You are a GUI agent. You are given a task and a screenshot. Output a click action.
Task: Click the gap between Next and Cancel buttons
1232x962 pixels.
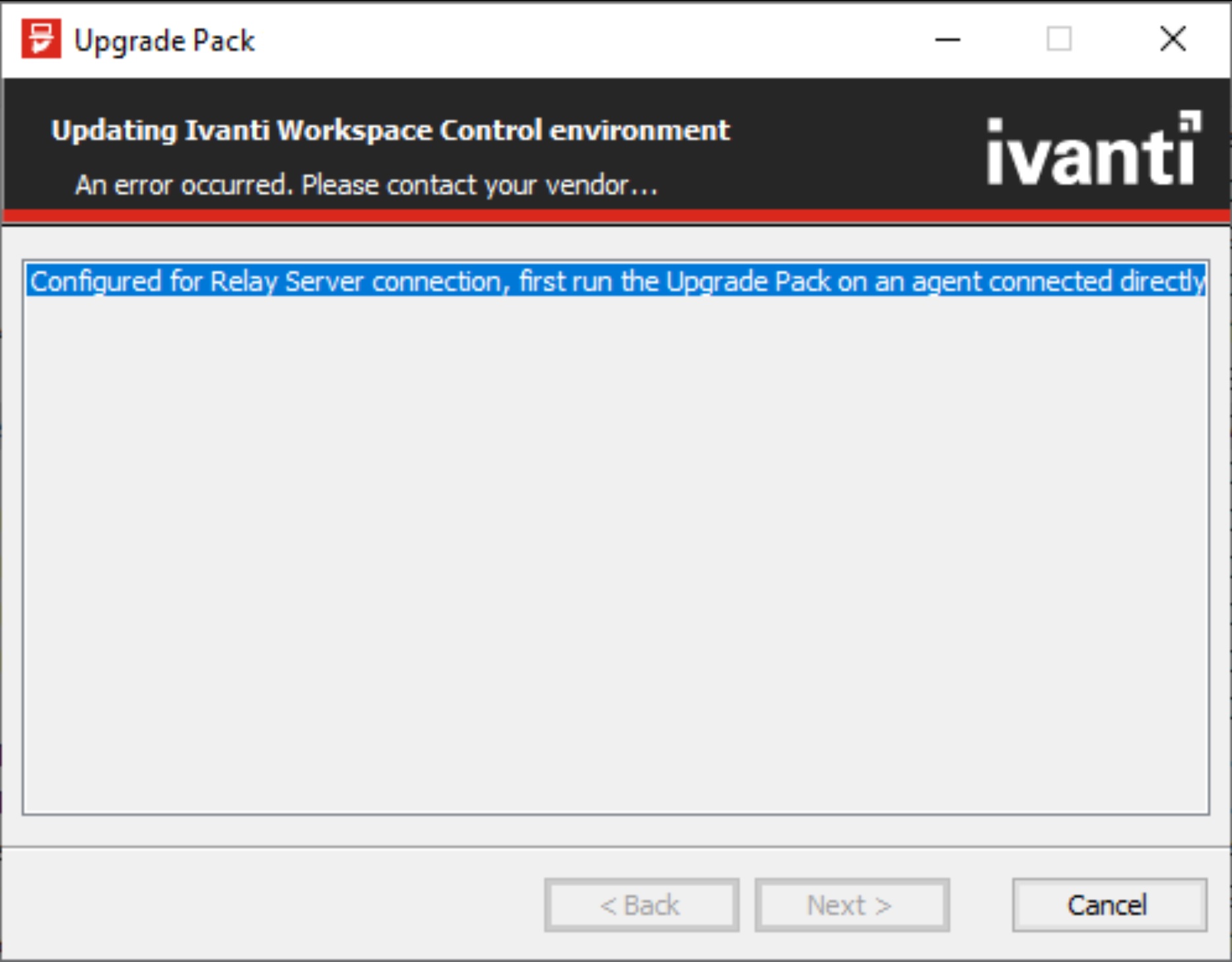(x=981, y=905)
